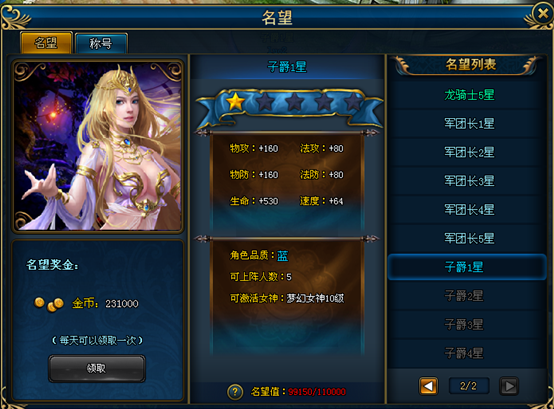This screenshot has width=554, height=409.
Task: Choose 军团长5星 from the list
Action: (467, 238)
